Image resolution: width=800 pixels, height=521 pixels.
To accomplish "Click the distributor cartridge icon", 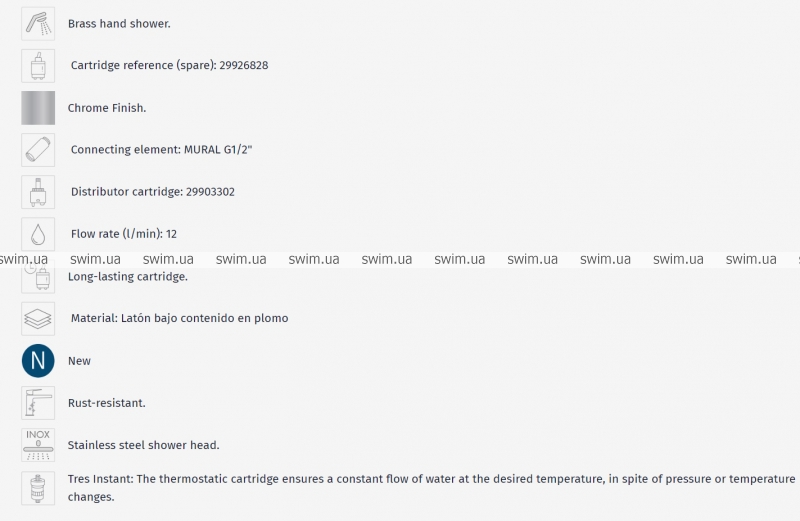I will pos(38,191).
